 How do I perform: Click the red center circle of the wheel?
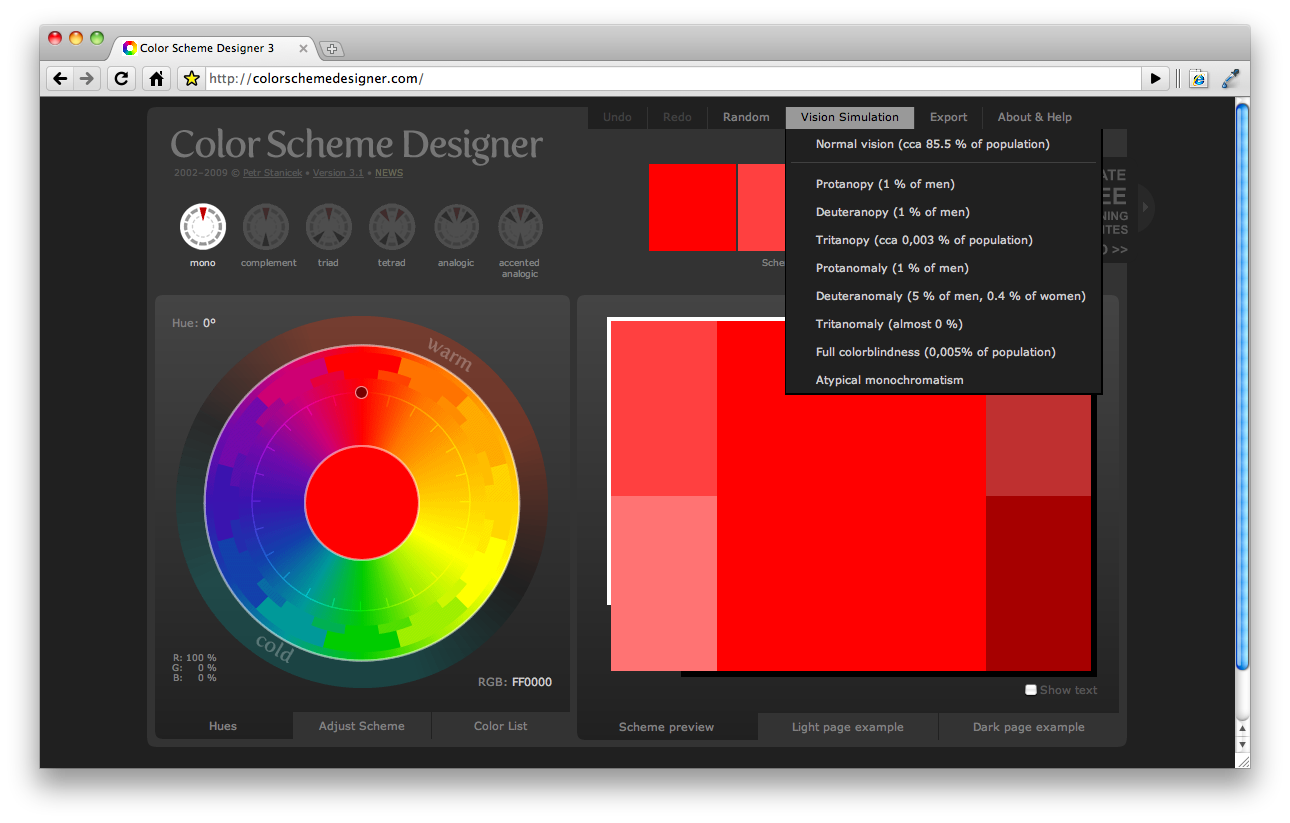tap(362, 503)
